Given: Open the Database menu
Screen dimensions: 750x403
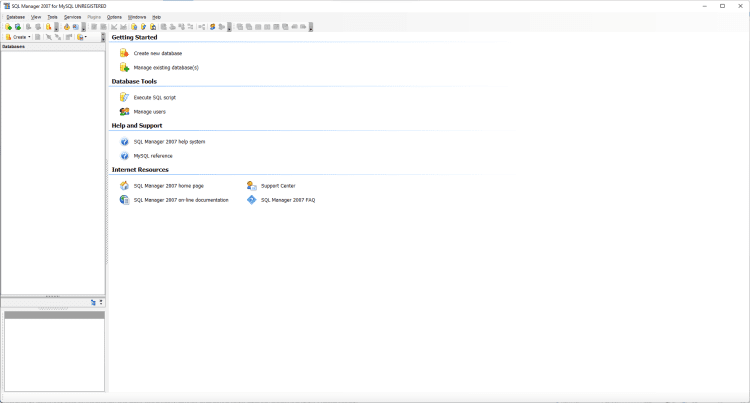Looking at the screenshot, I should coord(15,17).
